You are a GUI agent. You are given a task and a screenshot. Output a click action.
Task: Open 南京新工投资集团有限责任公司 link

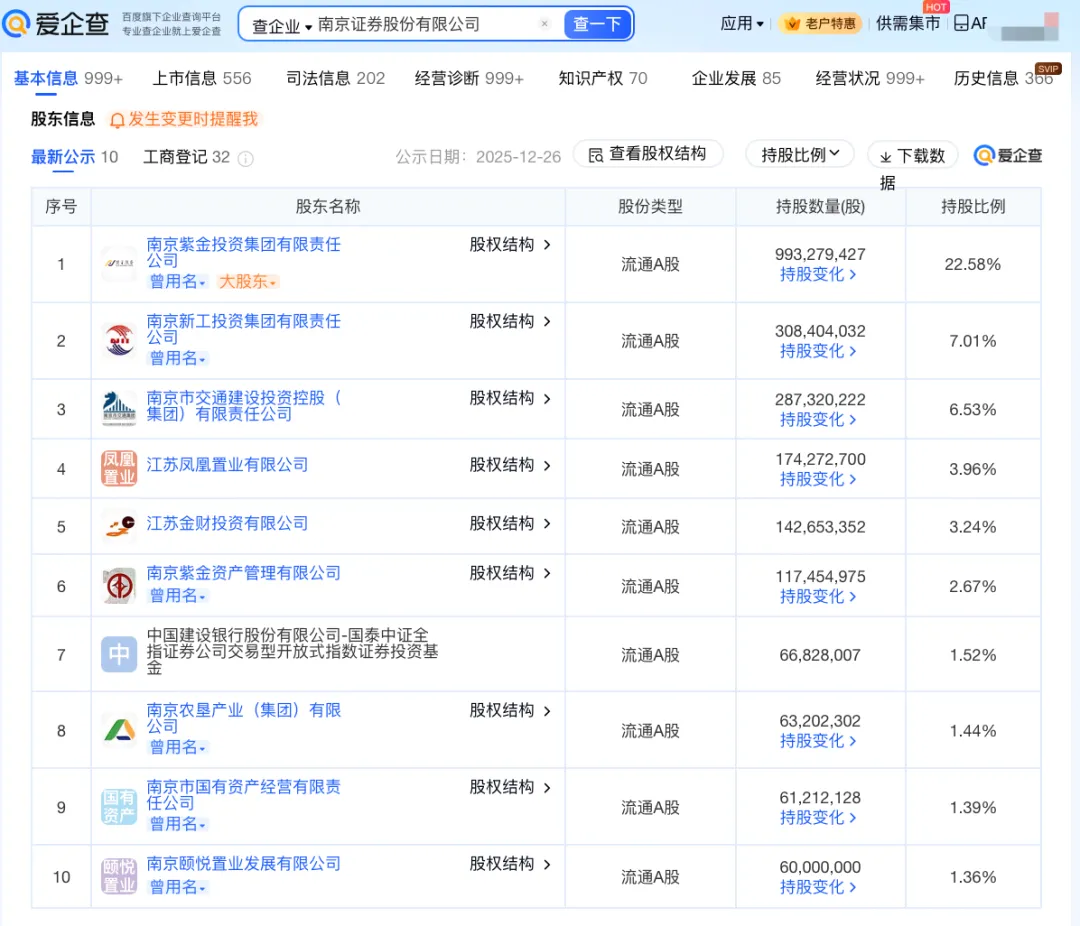(x=243, y=329)
